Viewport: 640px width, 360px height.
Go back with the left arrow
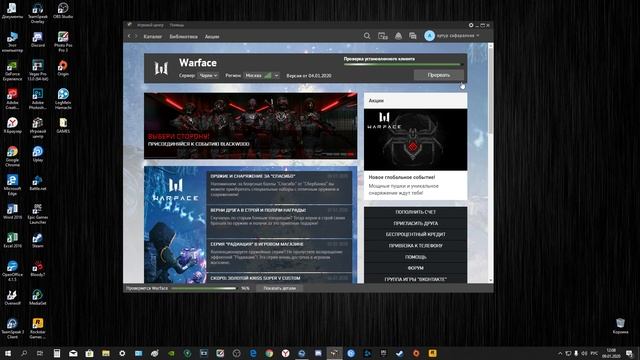129,36
